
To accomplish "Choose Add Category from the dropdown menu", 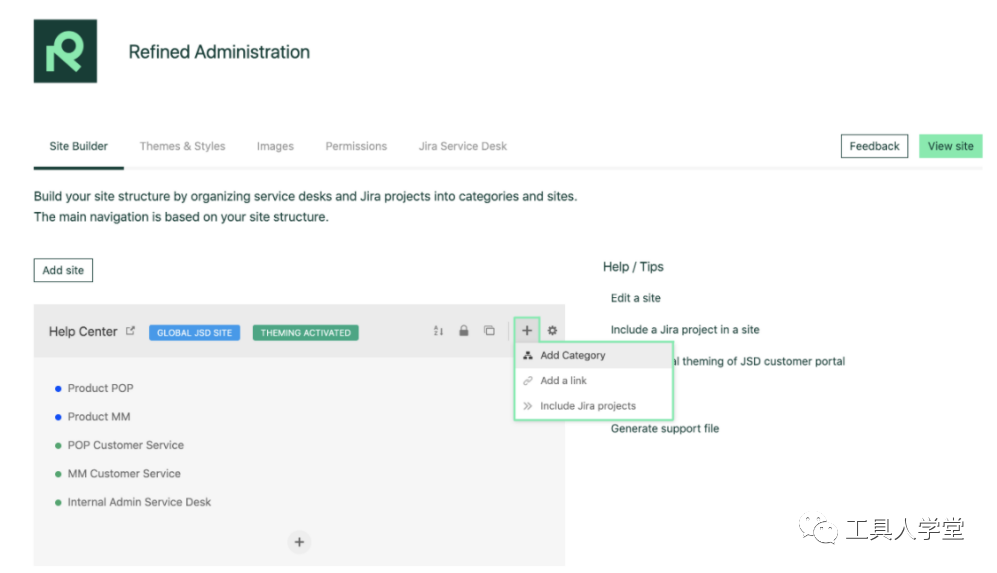I will tap(593, 356).
